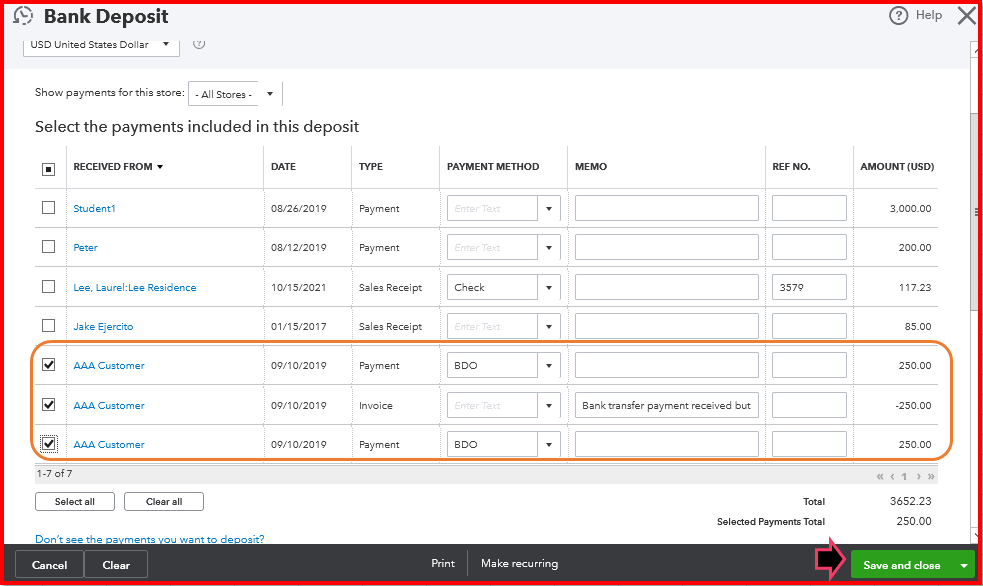The height and width of the screenshot is (586, 983).
Task: Click the DATE column header
Action: [283, 167]
